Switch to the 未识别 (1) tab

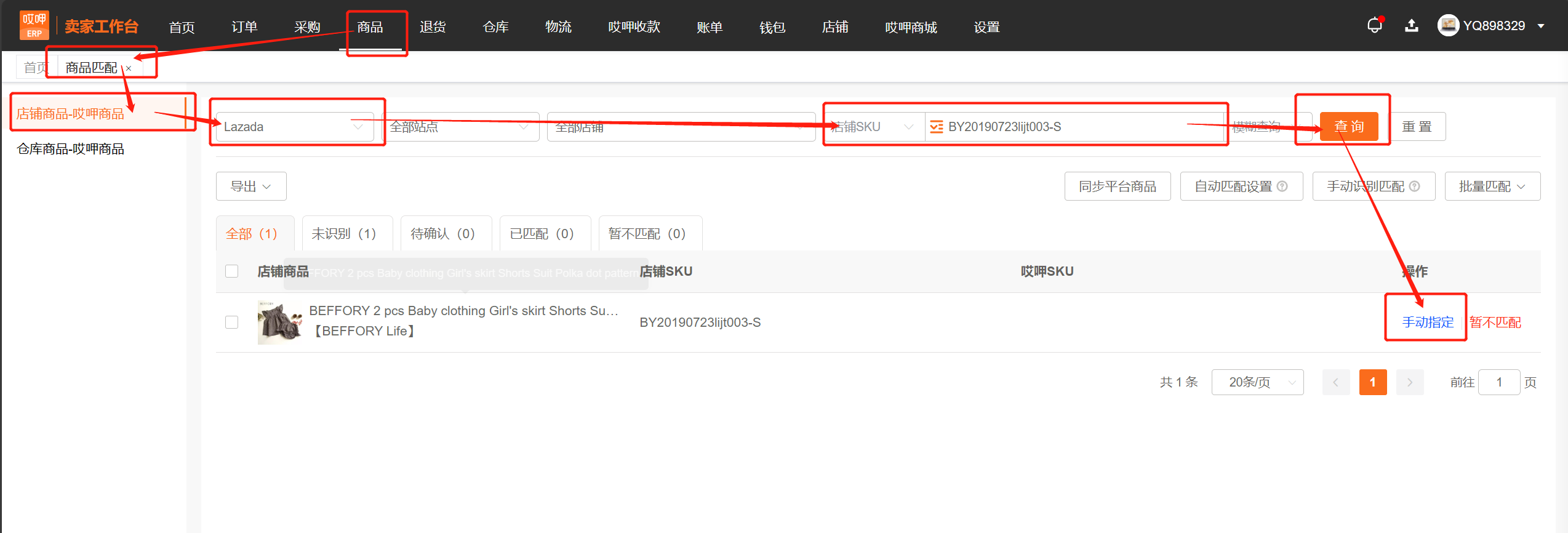(x=343, y=234)
